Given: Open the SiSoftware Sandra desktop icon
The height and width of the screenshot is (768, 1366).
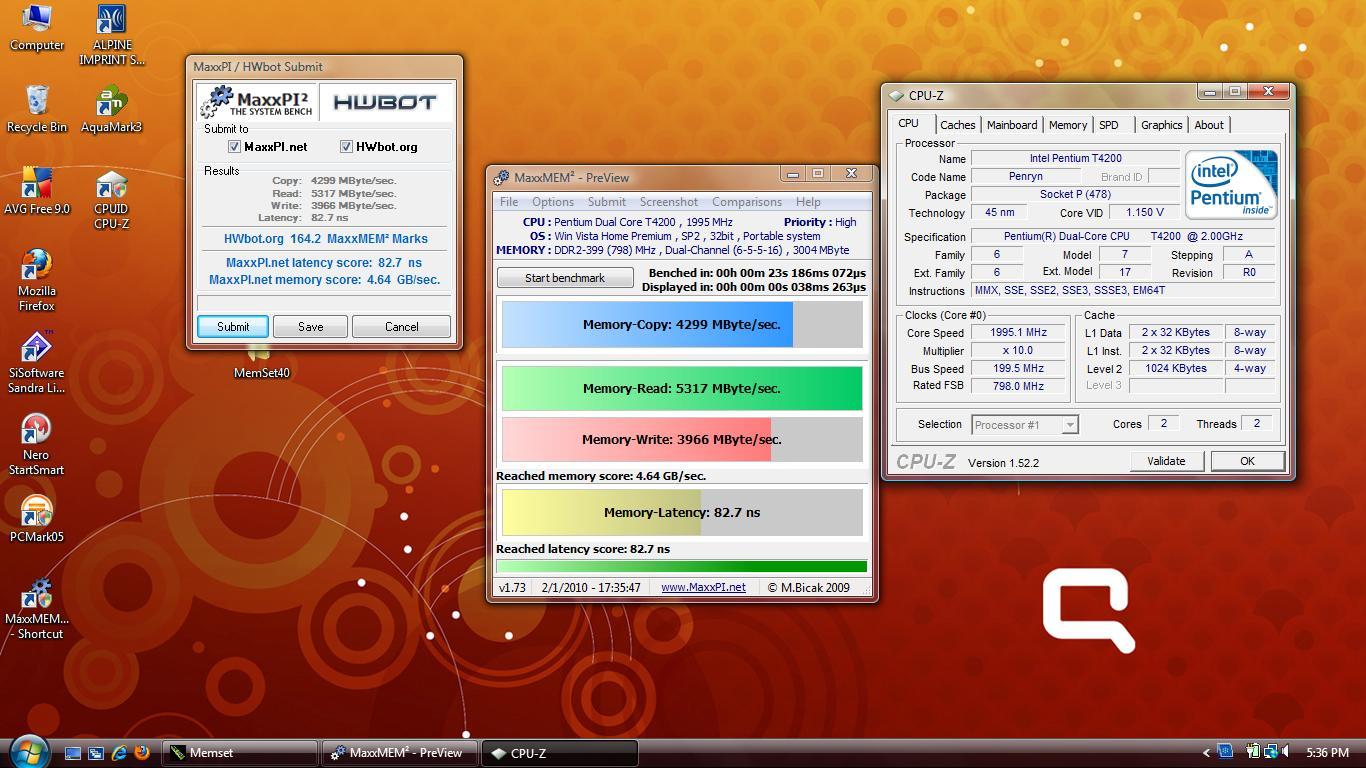Looking at the screenshot, I should 37,363.
